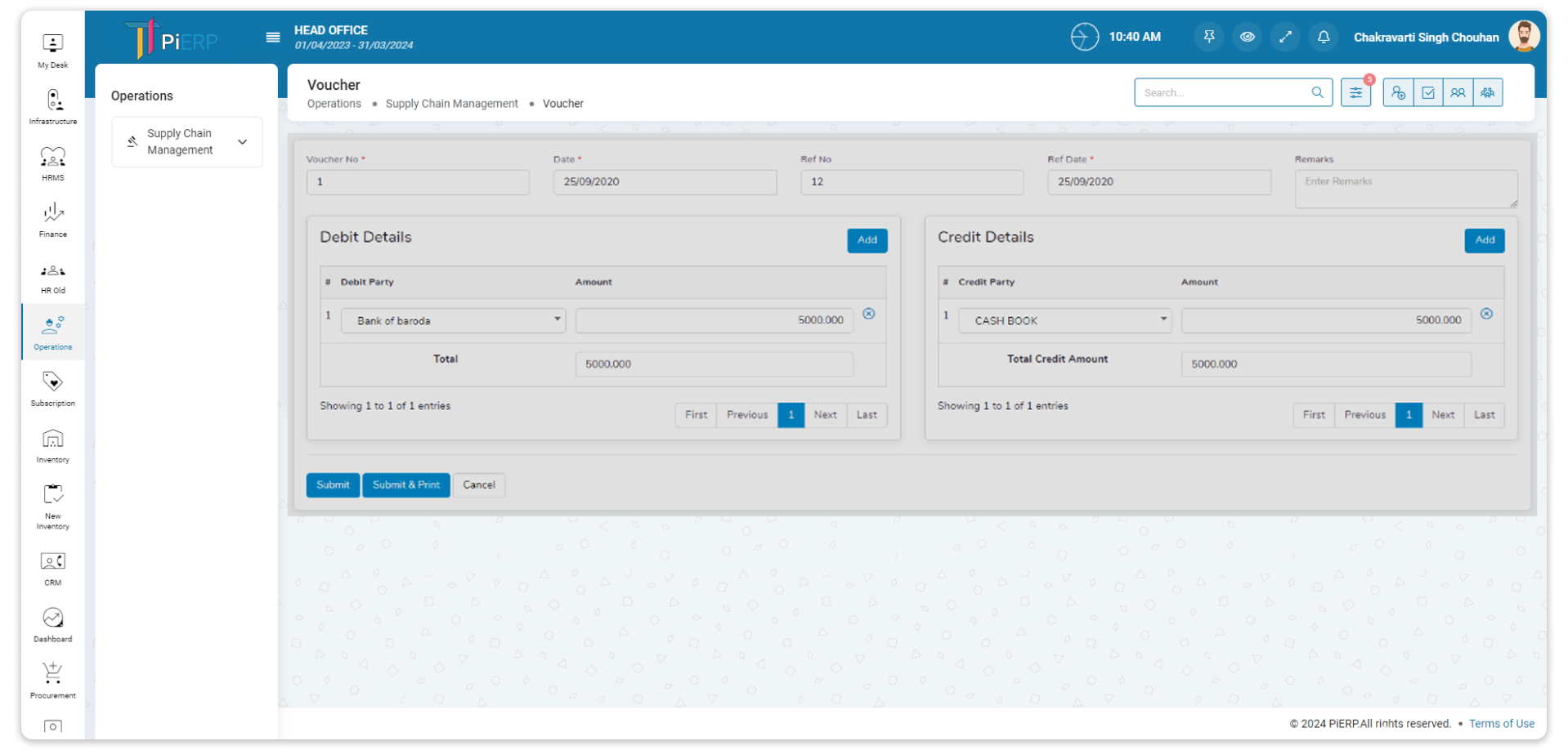Image resolution: width=1568 pixels, height=750 pixels.
Task: Open the Terms of Use link
Action: 1501,724
